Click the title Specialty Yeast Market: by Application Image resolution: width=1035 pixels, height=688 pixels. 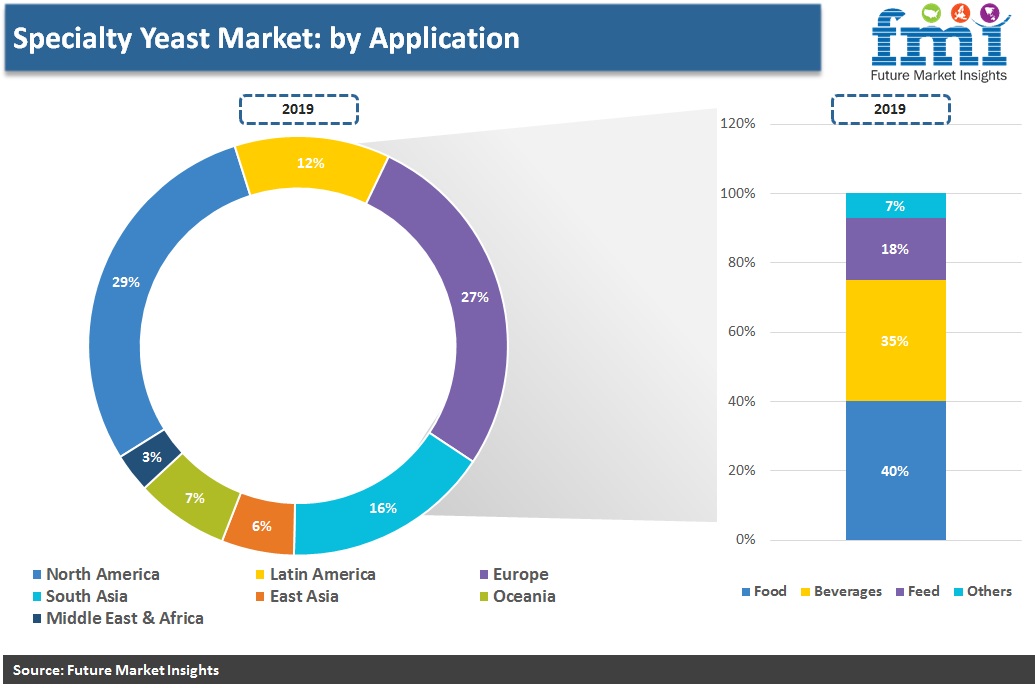coord(266,38)
